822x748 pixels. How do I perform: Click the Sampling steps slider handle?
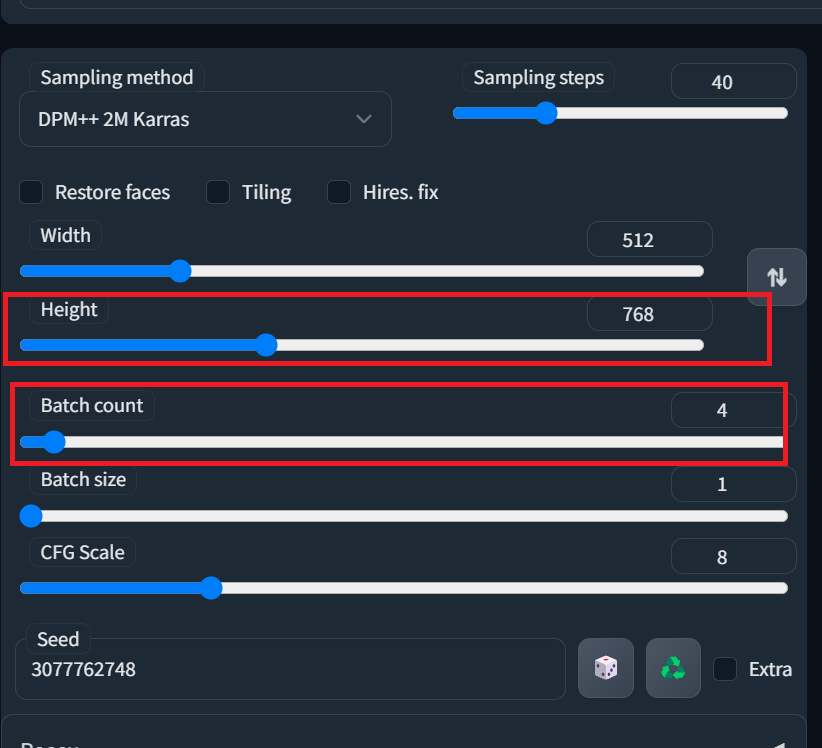point(545,113)
